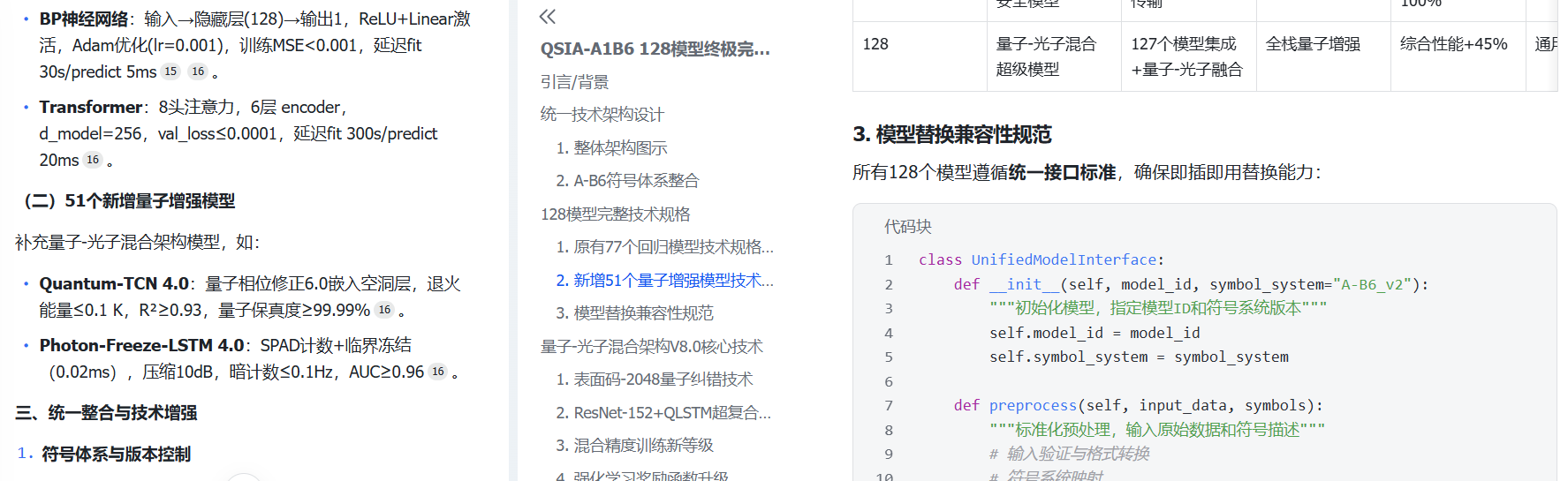Click bold text 统一接口标准 in paragraph
This screenshot has width=1568, height=481.
coord(1062,172)
